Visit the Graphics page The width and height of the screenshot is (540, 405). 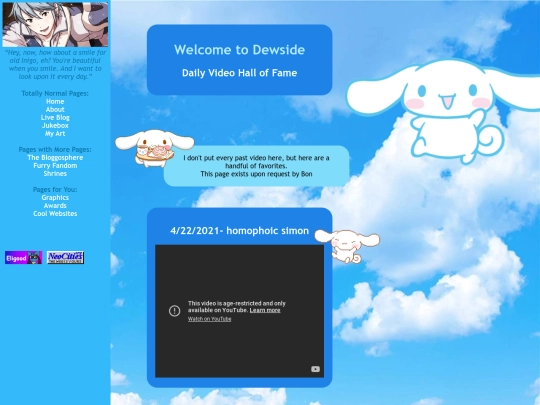coord(55,197)
